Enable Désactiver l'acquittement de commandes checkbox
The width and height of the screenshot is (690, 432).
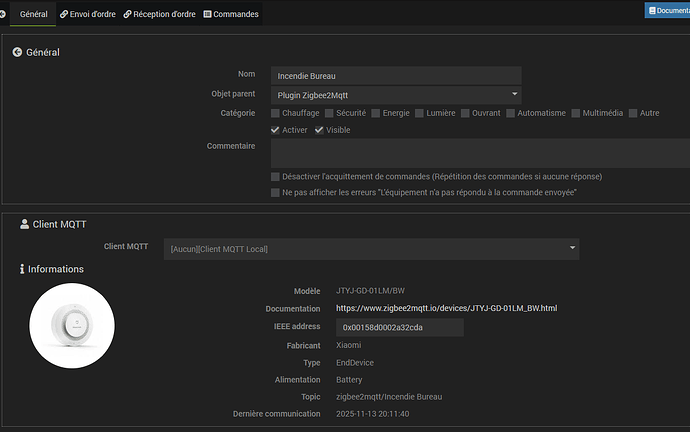[276, 176]
